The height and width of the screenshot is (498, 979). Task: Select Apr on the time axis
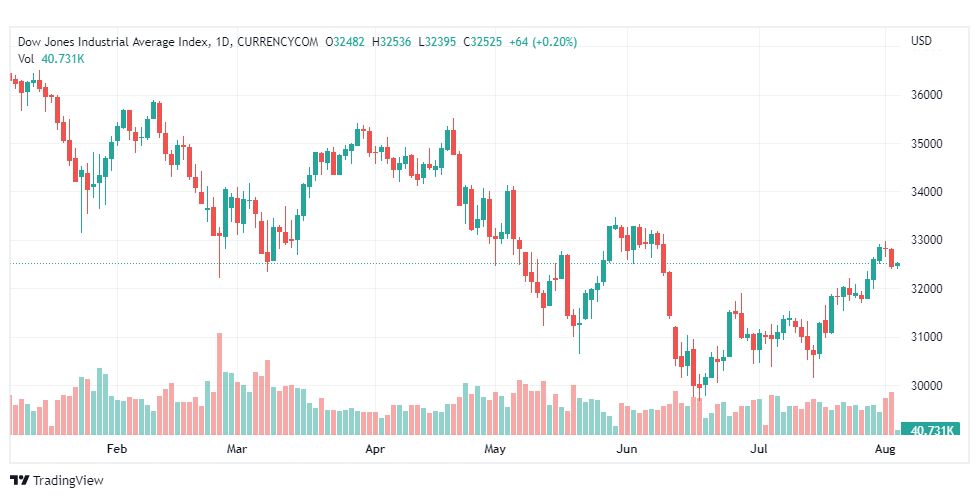(x=375, y=449)
